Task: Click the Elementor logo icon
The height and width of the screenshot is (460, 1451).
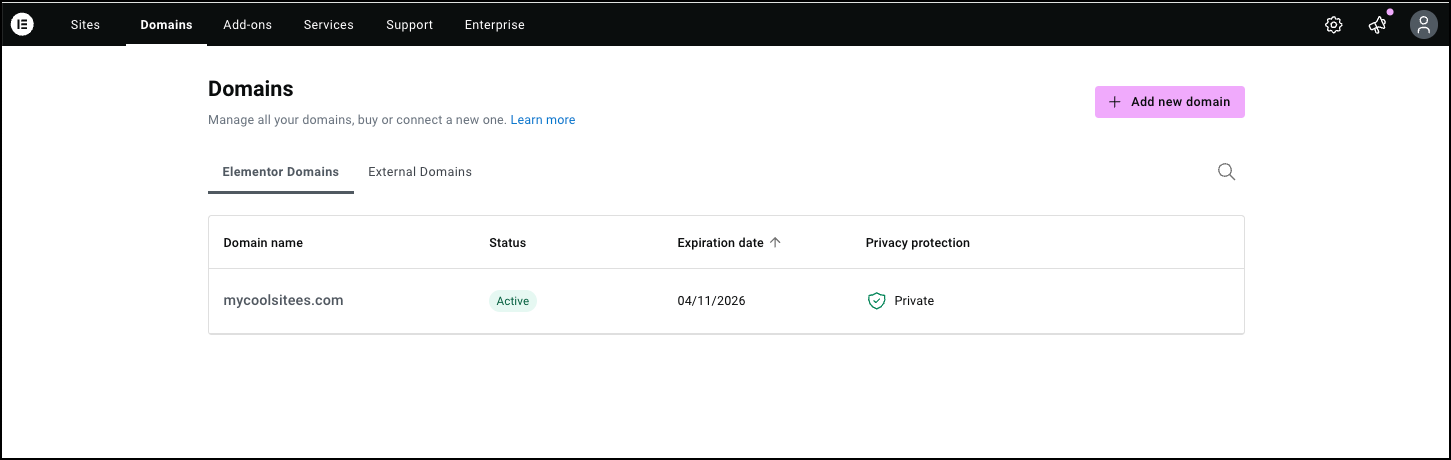Action: point(22,25)
